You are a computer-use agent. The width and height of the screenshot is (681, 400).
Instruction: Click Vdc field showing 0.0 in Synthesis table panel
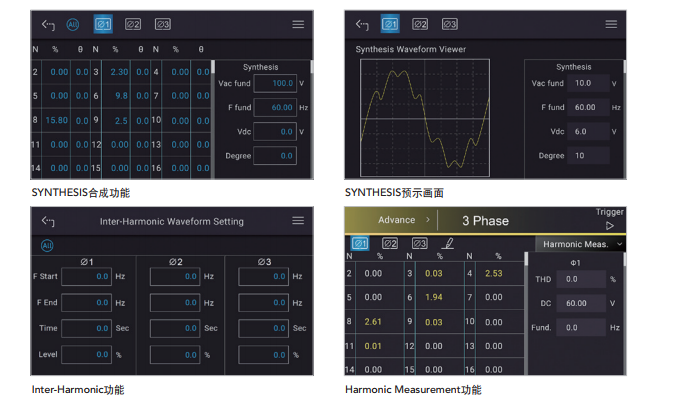tap(275, 132)
